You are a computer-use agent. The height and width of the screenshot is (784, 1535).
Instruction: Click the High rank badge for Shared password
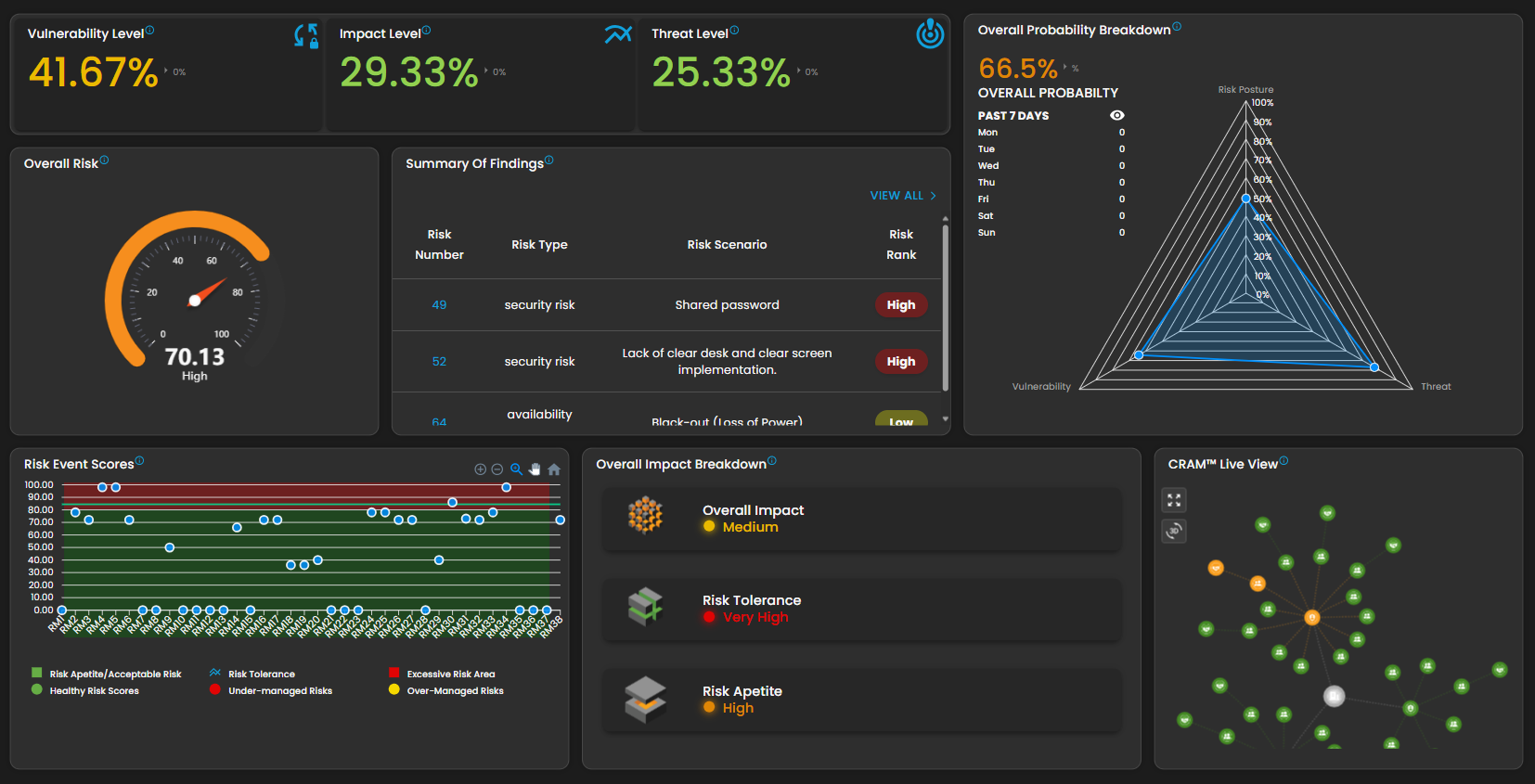900,305
